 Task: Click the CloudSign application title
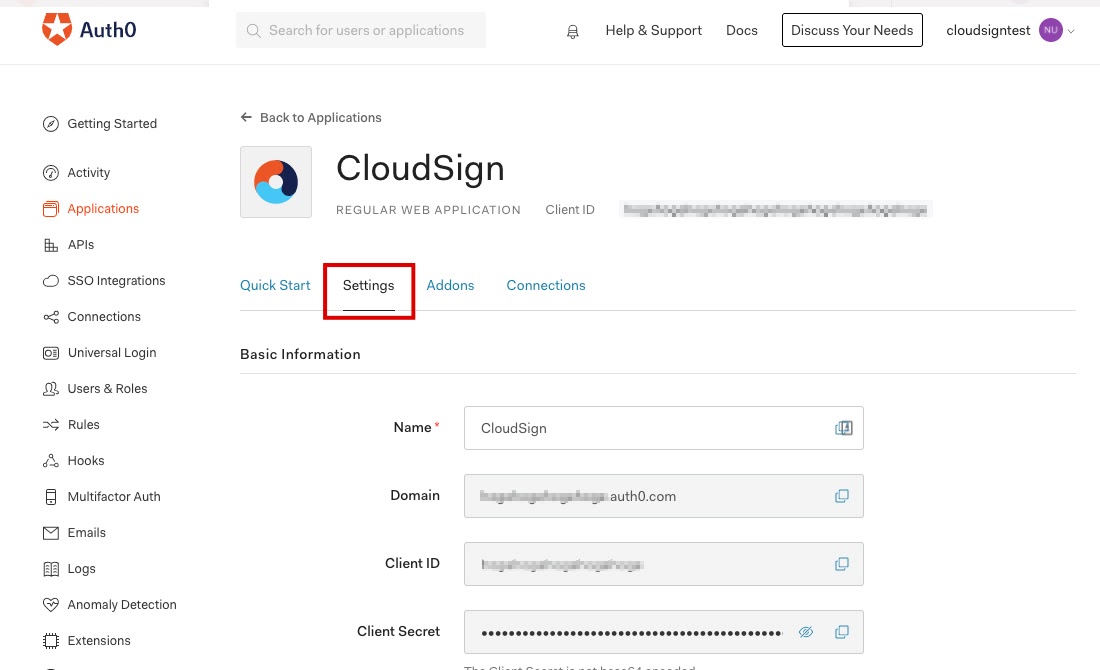420,169
